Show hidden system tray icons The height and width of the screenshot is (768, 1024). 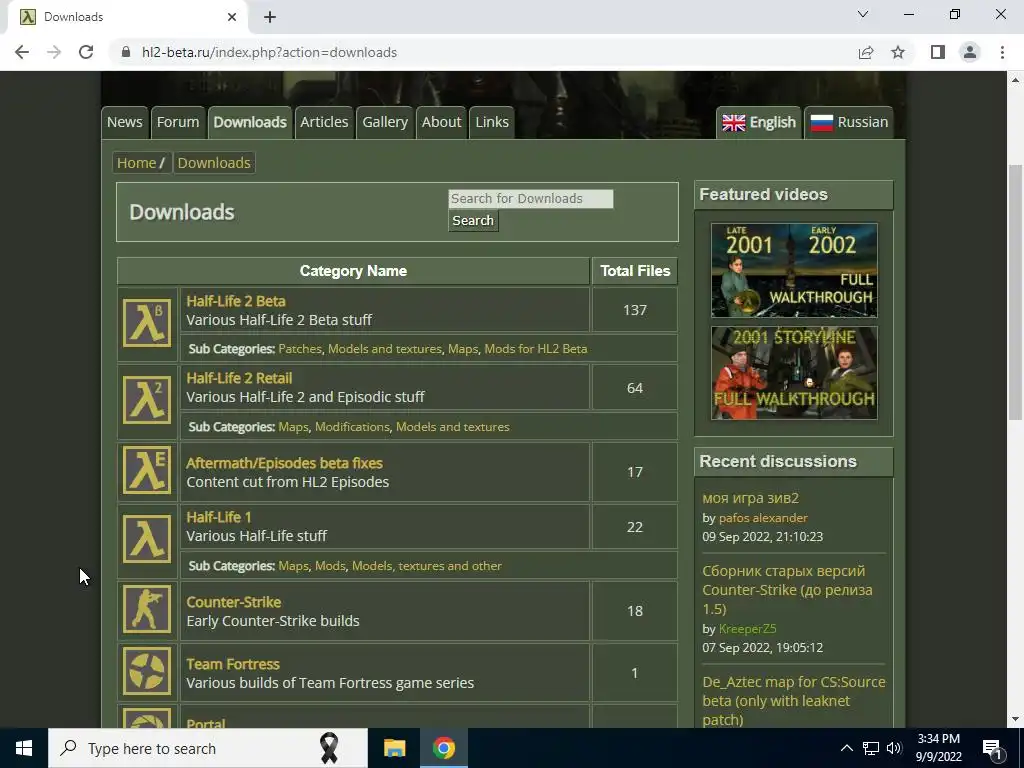pyautogui.click(x=846, y=748)
